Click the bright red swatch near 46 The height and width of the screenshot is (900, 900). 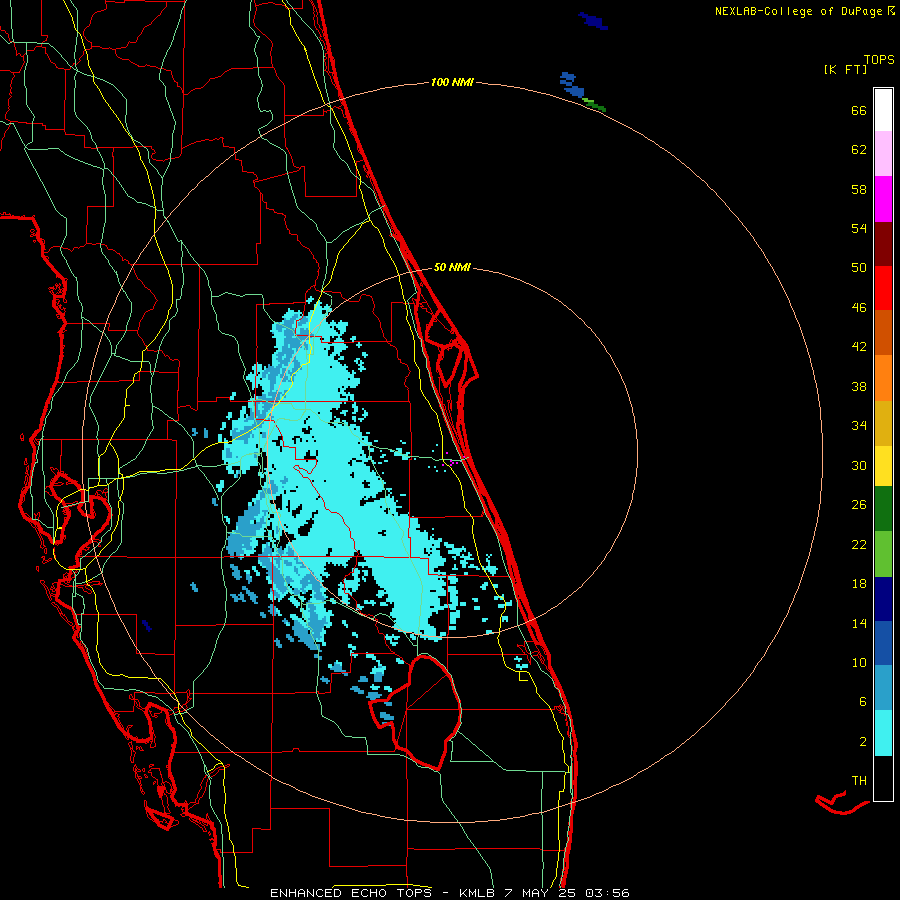883,288
